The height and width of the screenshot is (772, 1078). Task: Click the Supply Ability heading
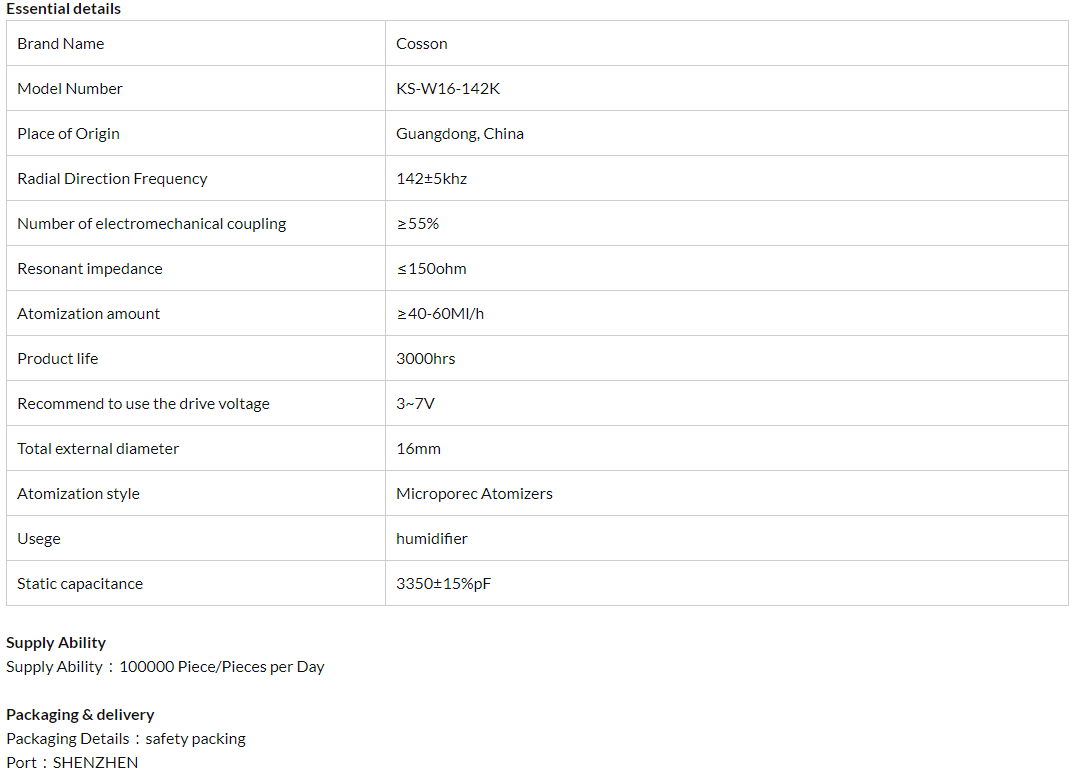[56, 643]
